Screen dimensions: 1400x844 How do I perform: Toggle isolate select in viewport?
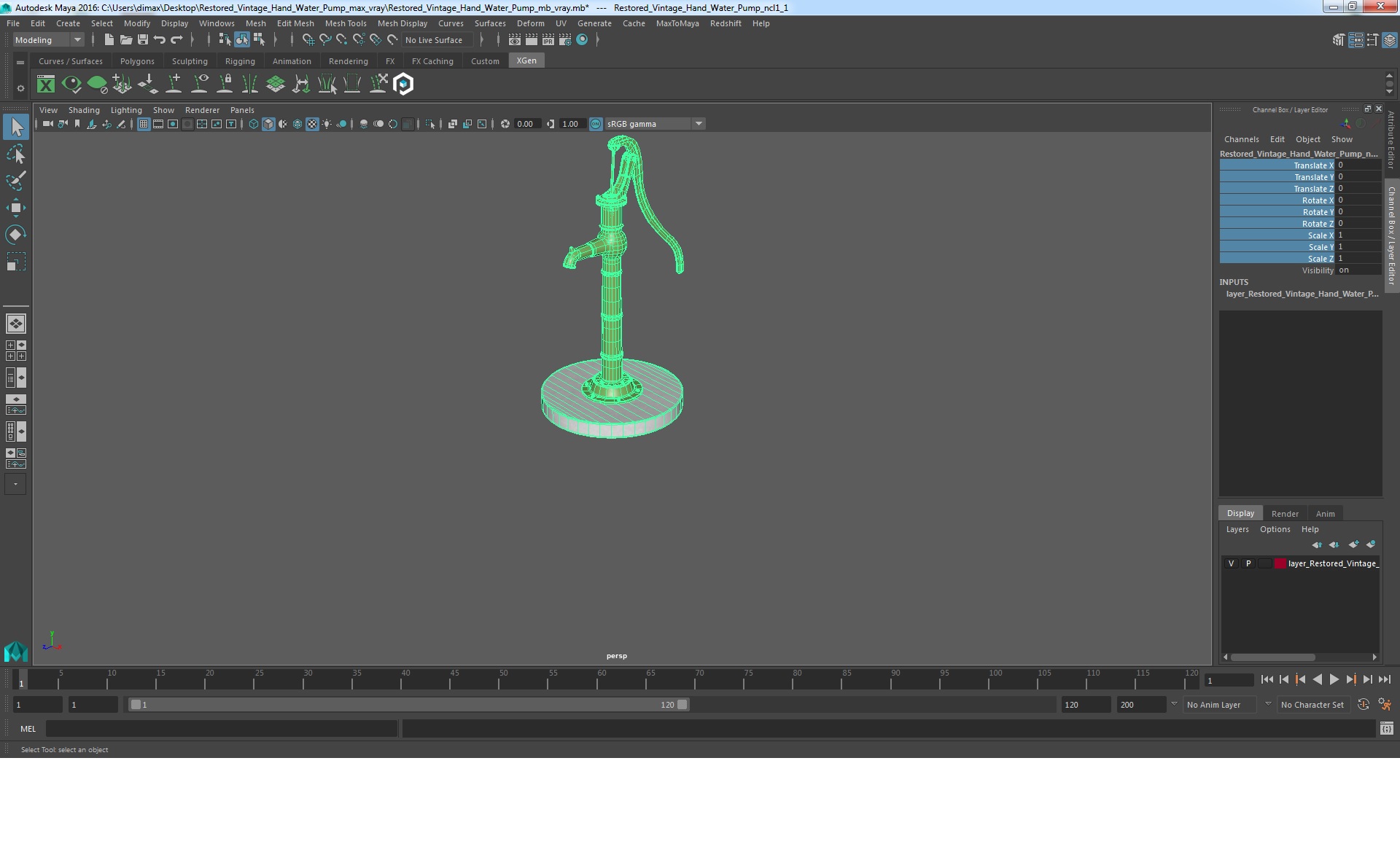click(x=430, y=124)
